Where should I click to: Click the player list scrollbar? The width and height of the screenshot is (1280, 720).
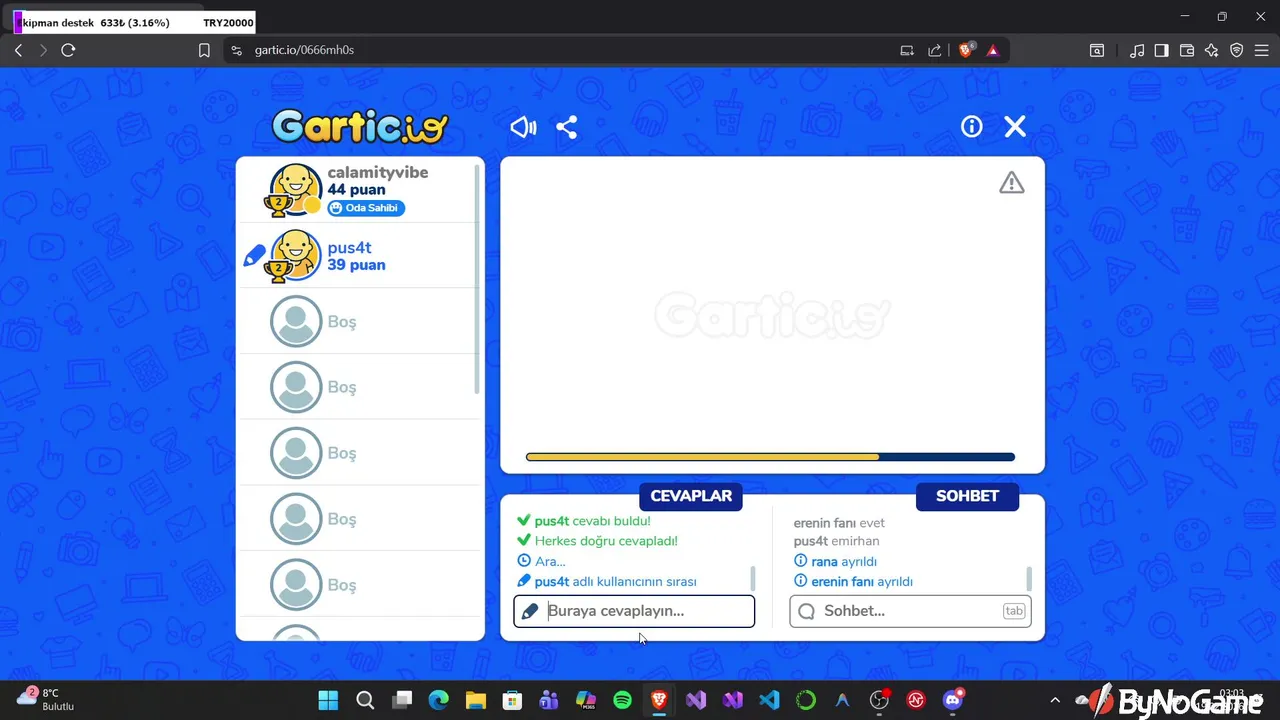coord(477,278)
